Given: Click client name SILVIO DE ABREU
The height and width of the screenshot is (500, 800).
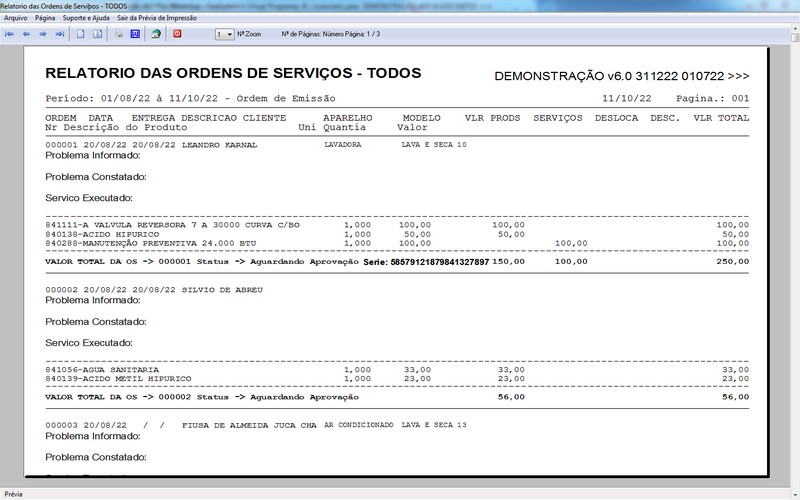Looking at the screenshot, I should pos(222,290).
